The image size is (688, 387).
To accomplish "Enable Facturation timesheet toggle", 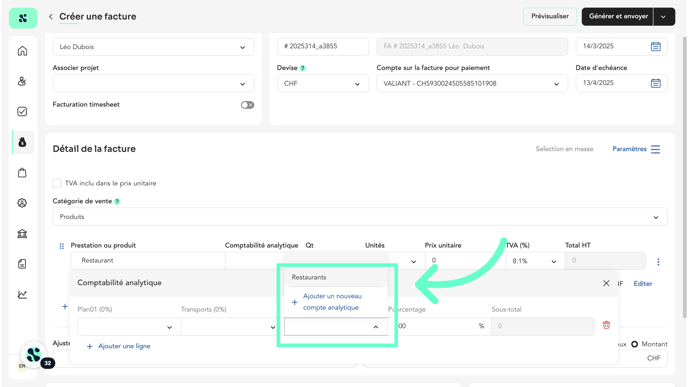I will (x=247, y=105).
